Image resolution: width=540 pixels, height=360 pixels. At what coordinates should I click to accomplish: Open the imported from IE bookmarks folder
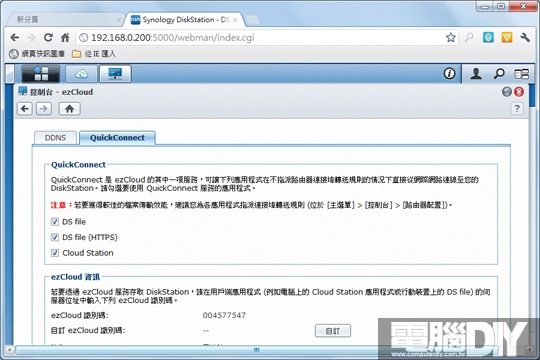(x=94, y=54)
